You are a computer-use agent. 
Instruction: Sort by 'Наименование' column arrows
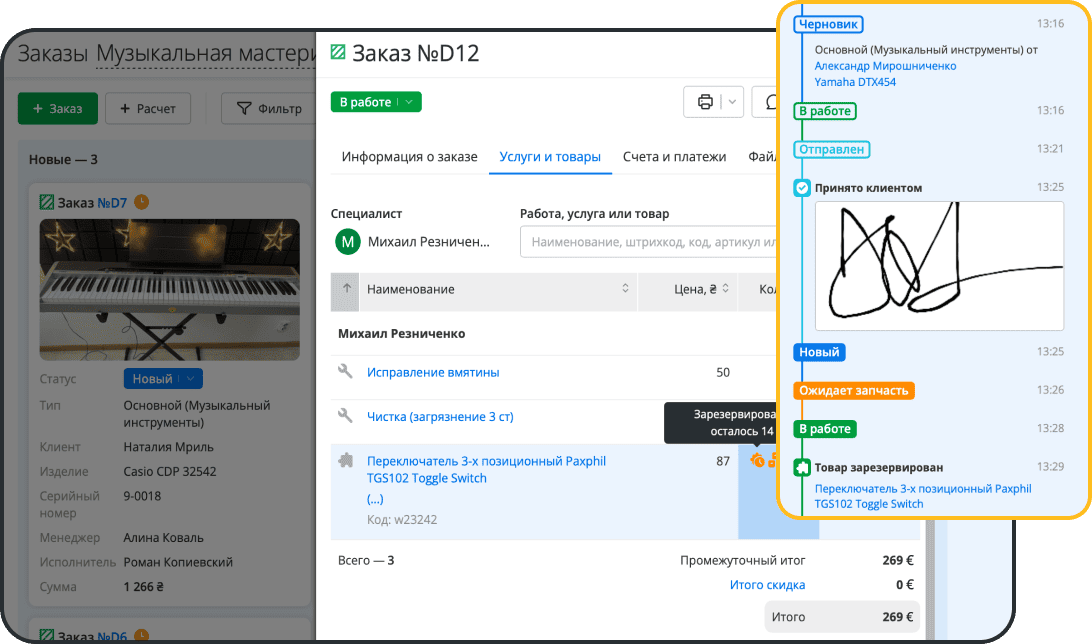click(625, 289)
